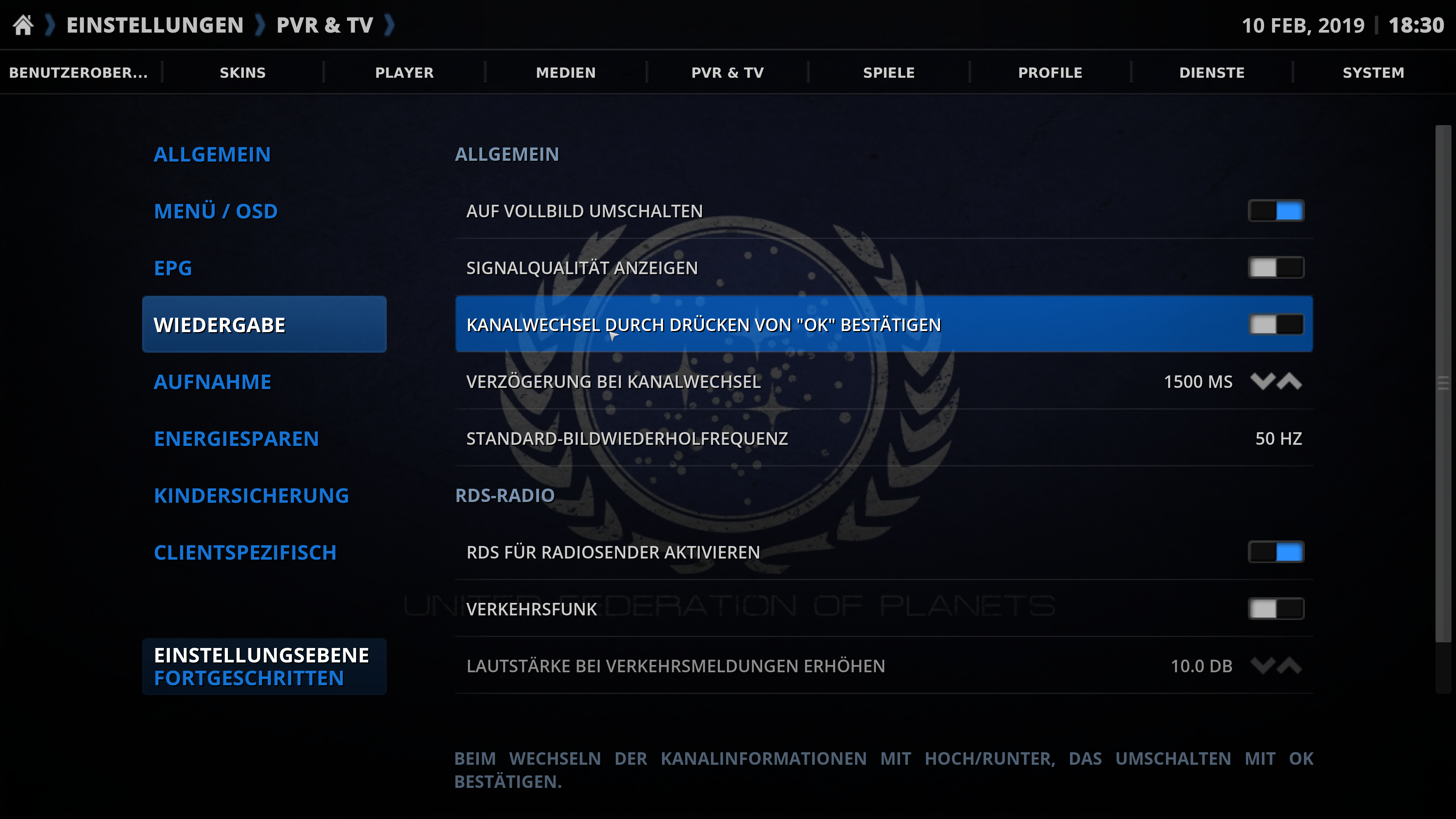Click the 1500 MS delay value
The height and width of the screenshot is (819, 1456).
1198,381
